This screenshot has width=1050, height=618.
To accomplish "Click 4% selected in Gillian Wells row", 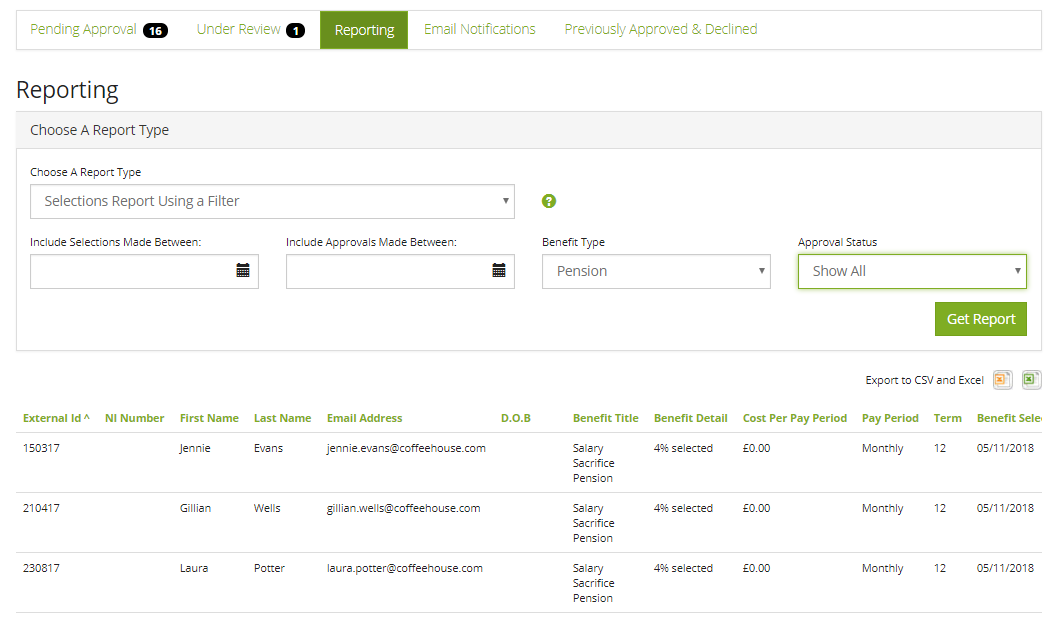I will 683,508.
